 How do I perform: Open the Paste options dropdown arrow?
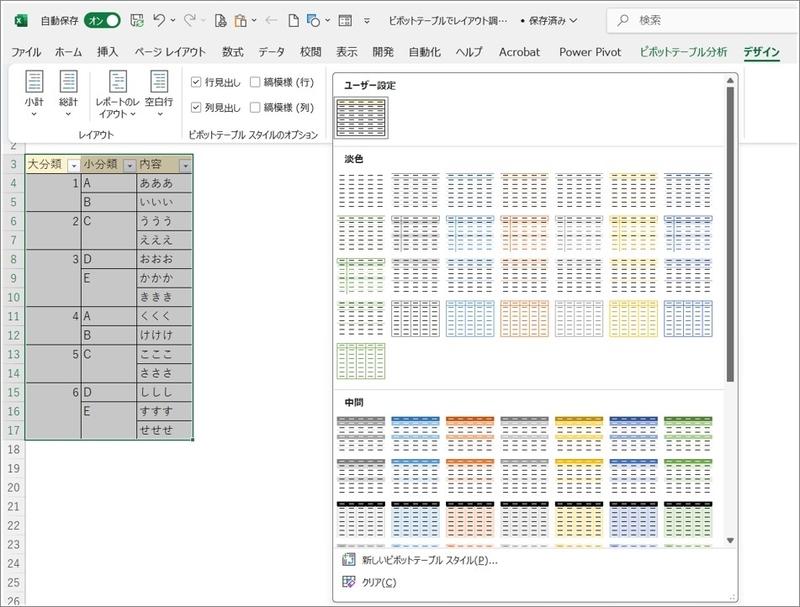point(254,20)
